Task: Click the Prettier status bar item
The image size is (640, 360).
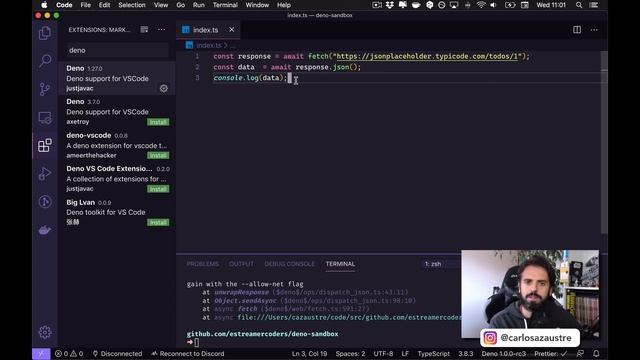Action: point(551,354)
